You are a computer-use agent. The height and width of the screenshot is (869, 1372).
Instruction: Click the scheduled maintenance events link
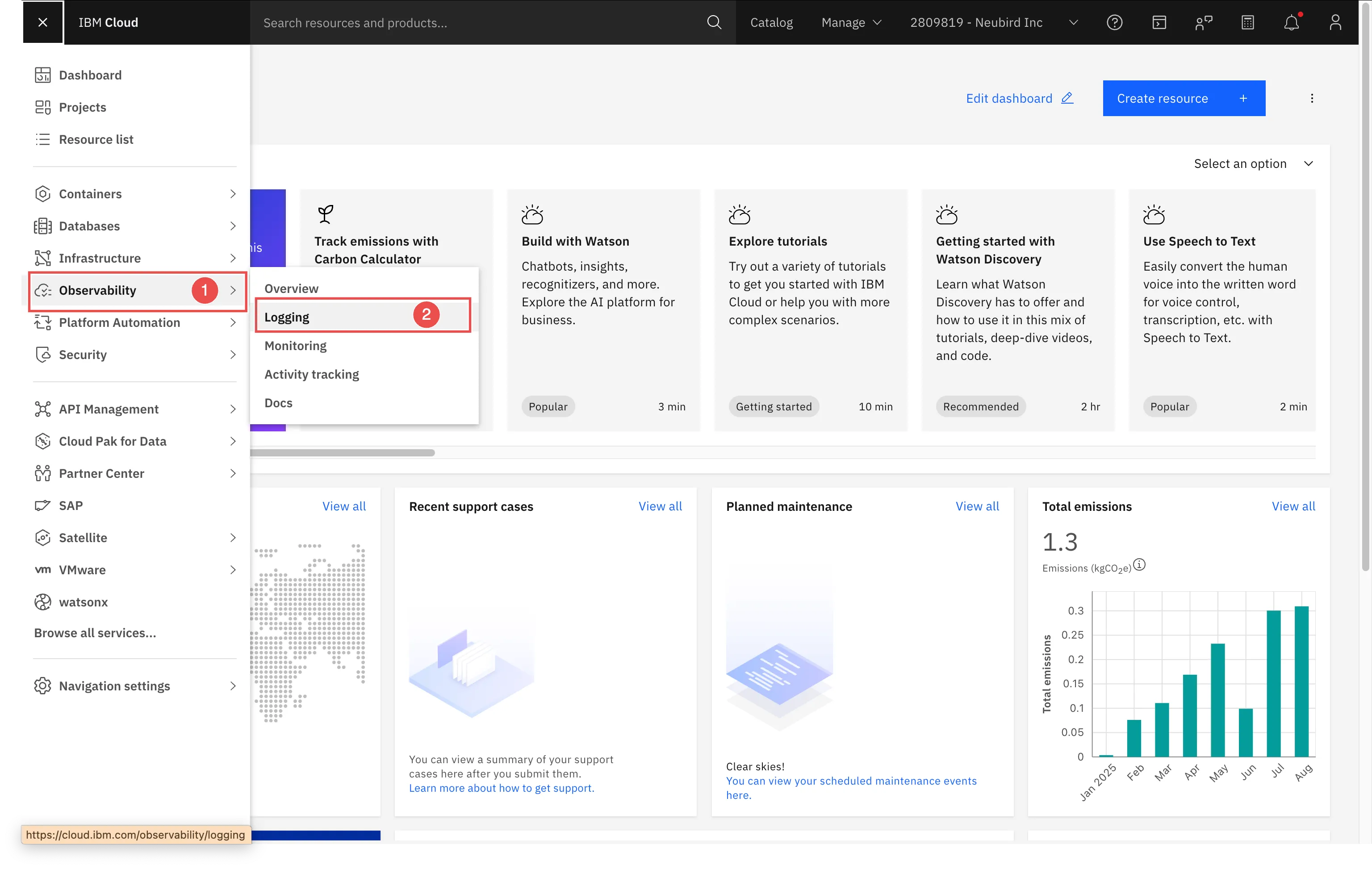point(851,788)
